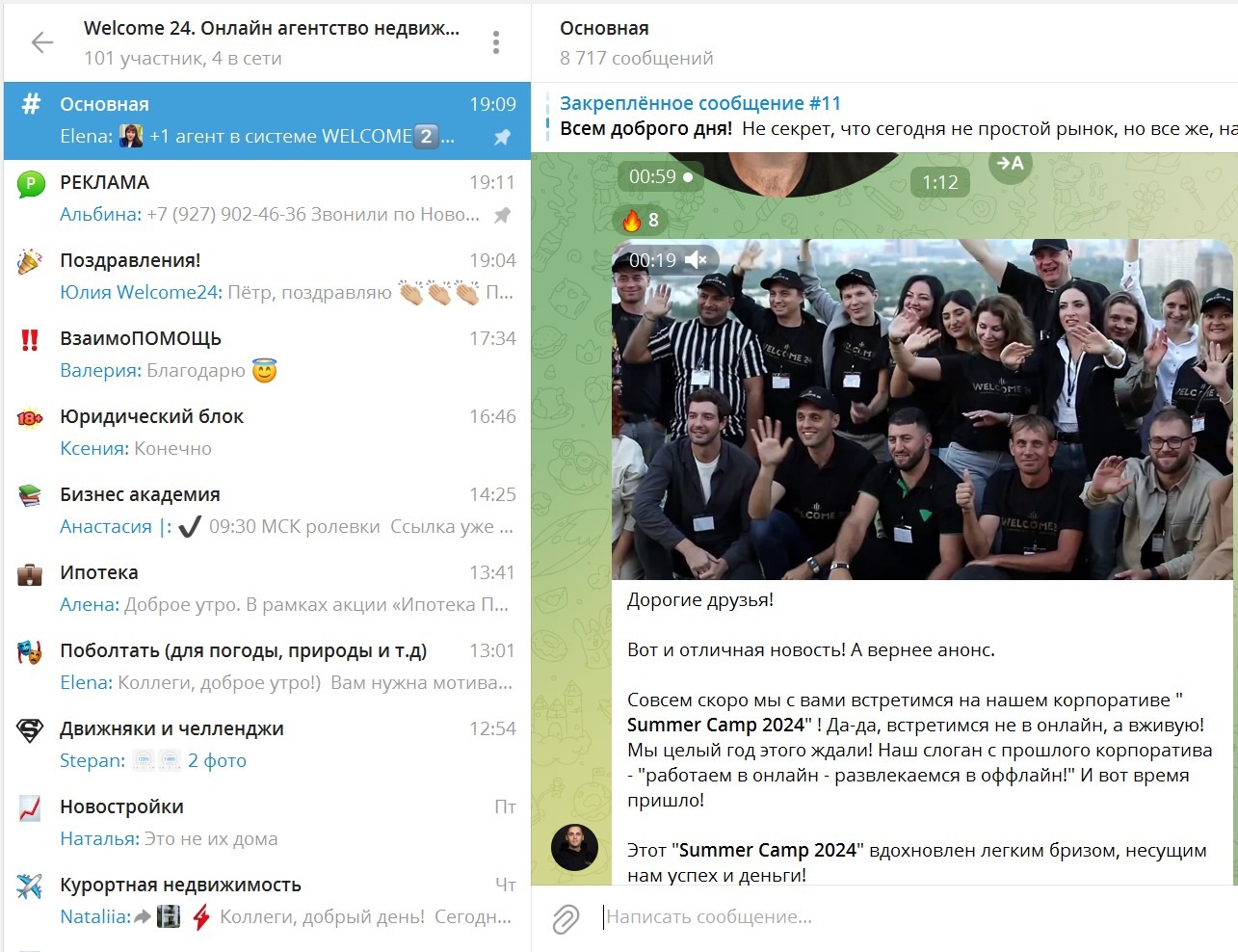Open Курортная недвижимость topic with airplane icon

pyautogui.click(x=267, y=901)
